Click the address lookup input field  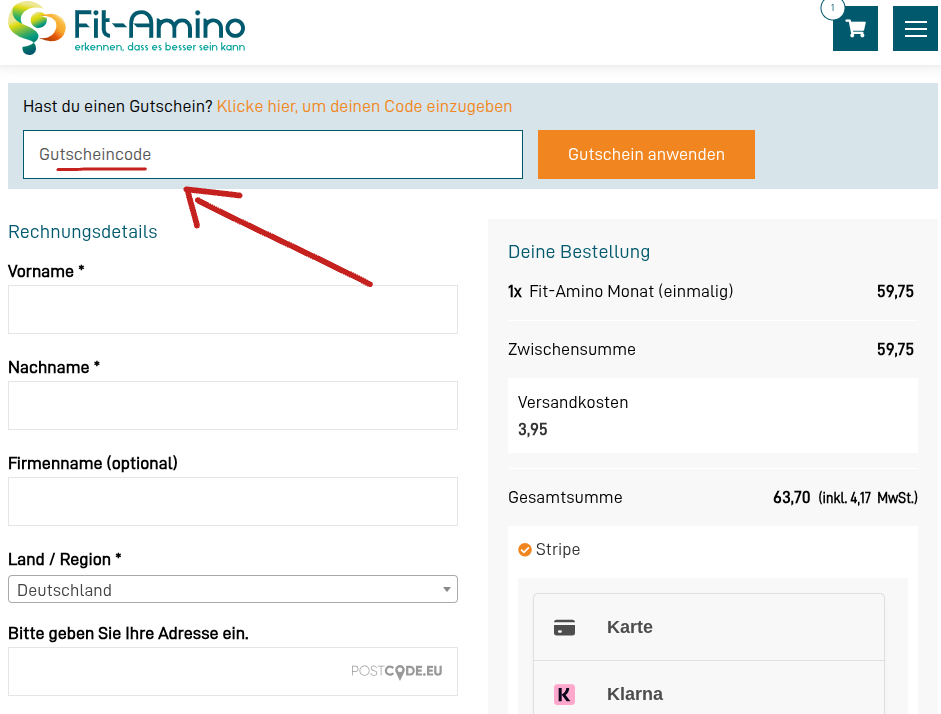click(x=233, y=671)
